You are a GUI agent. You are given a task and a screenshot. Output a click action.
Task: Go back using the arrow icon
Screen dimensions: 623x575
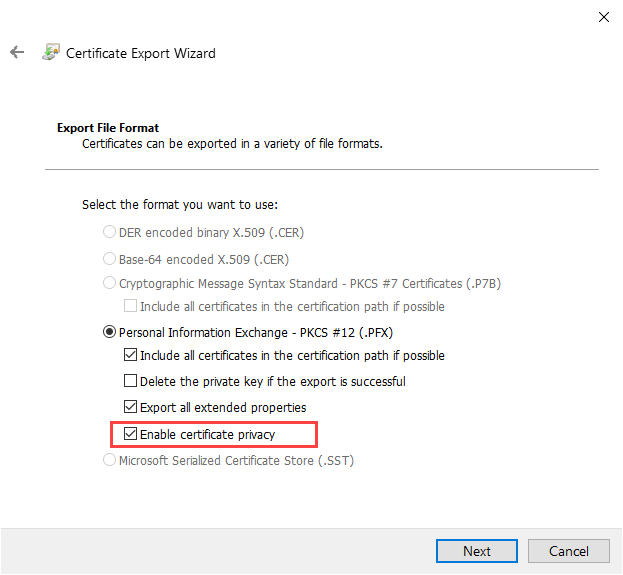point(17,52)
